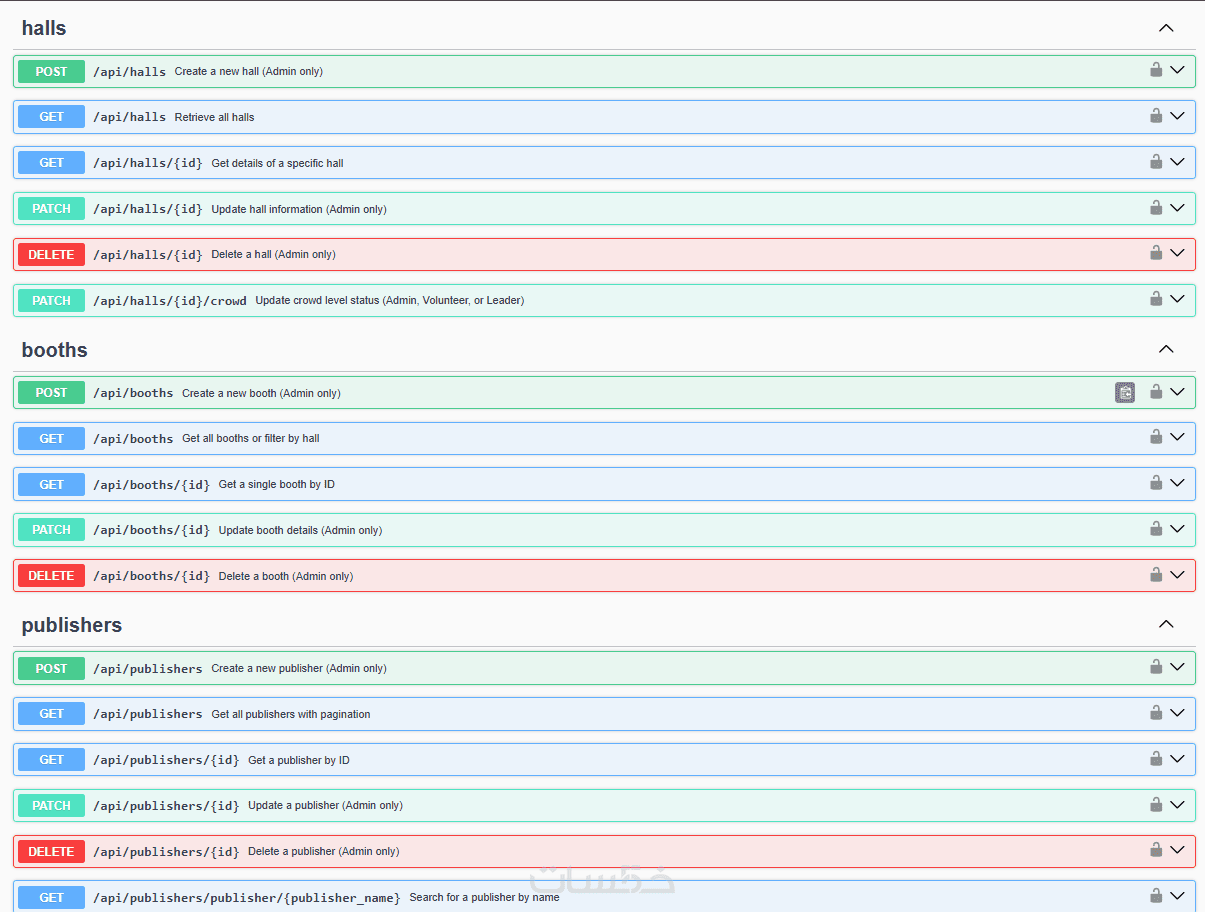
Task: Click lock icon on Get a publisher by ID
Action: (x=1156, y=759)
